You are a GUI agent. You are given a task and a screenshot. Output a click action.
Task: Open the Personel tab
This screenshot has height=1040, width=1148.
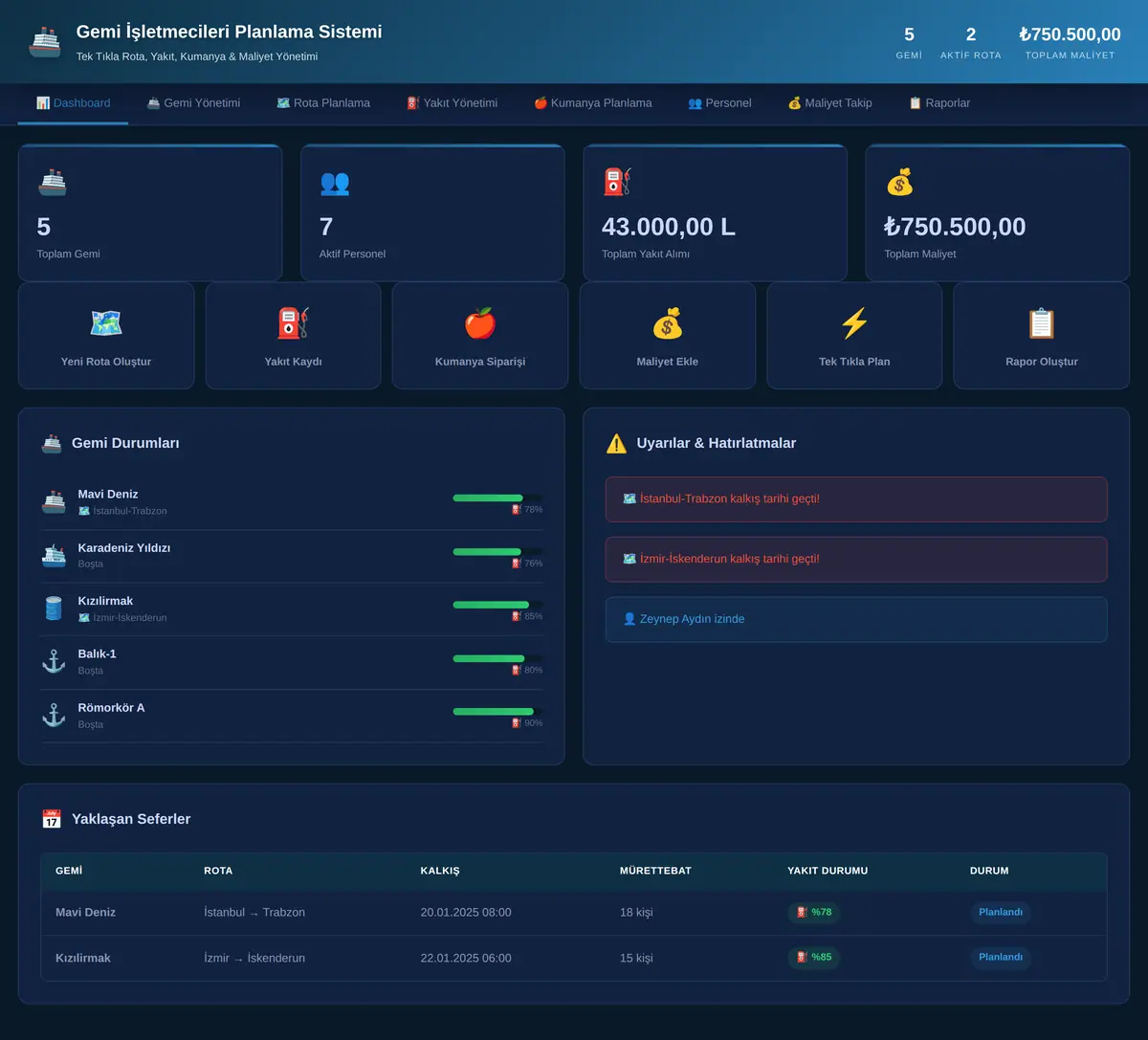[719, 103]
